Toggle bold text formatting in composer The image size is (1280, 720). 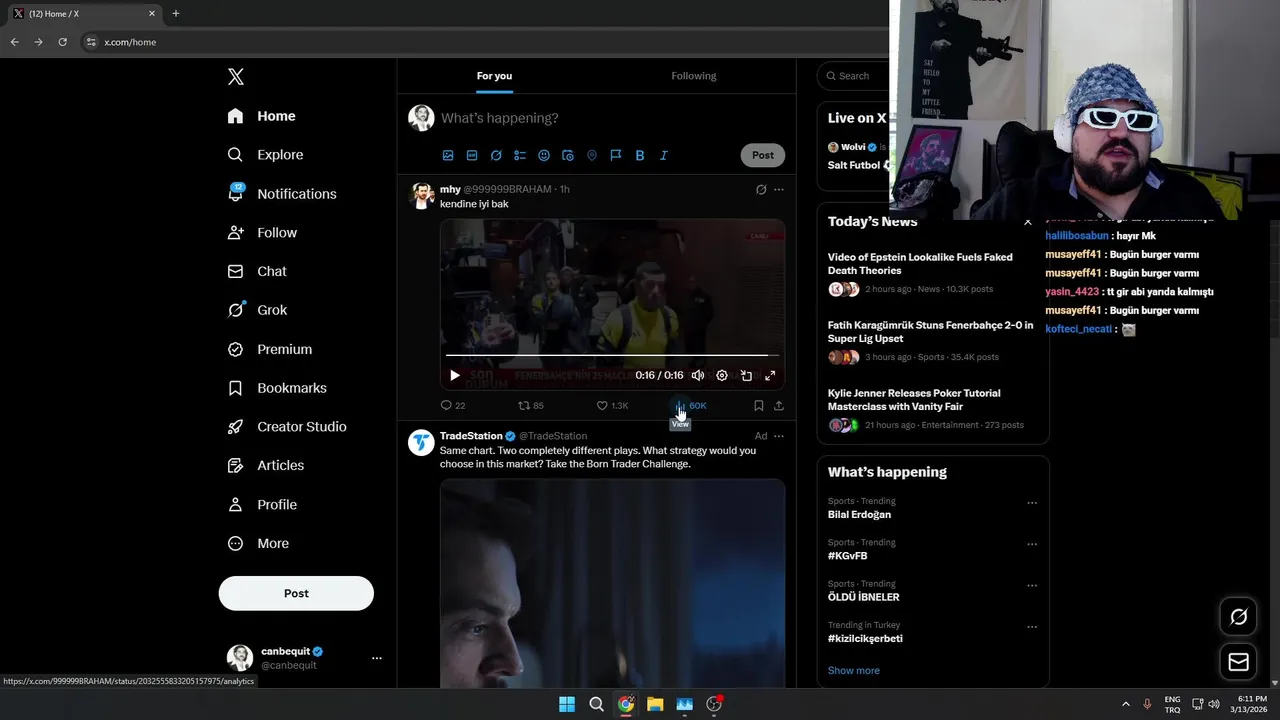[640, 155]
